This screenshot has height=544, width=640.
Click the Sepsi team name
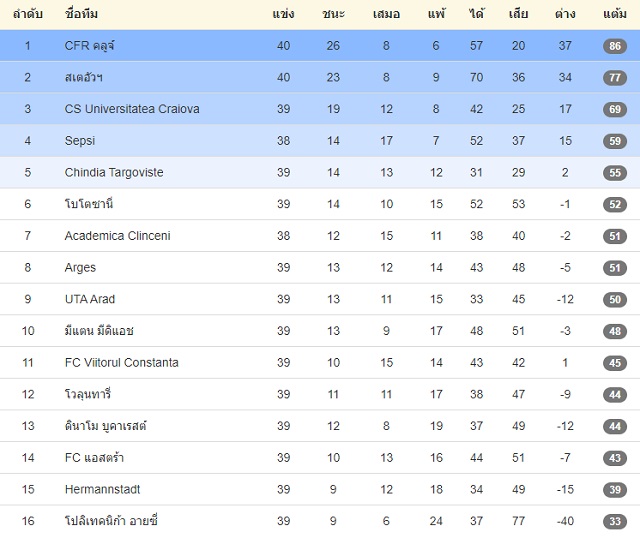(x=80, y=141)
